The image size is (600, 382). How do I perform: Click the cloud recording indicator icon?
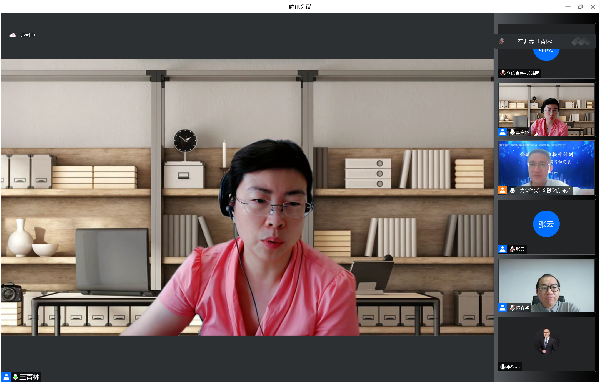(x=13, y=35)
